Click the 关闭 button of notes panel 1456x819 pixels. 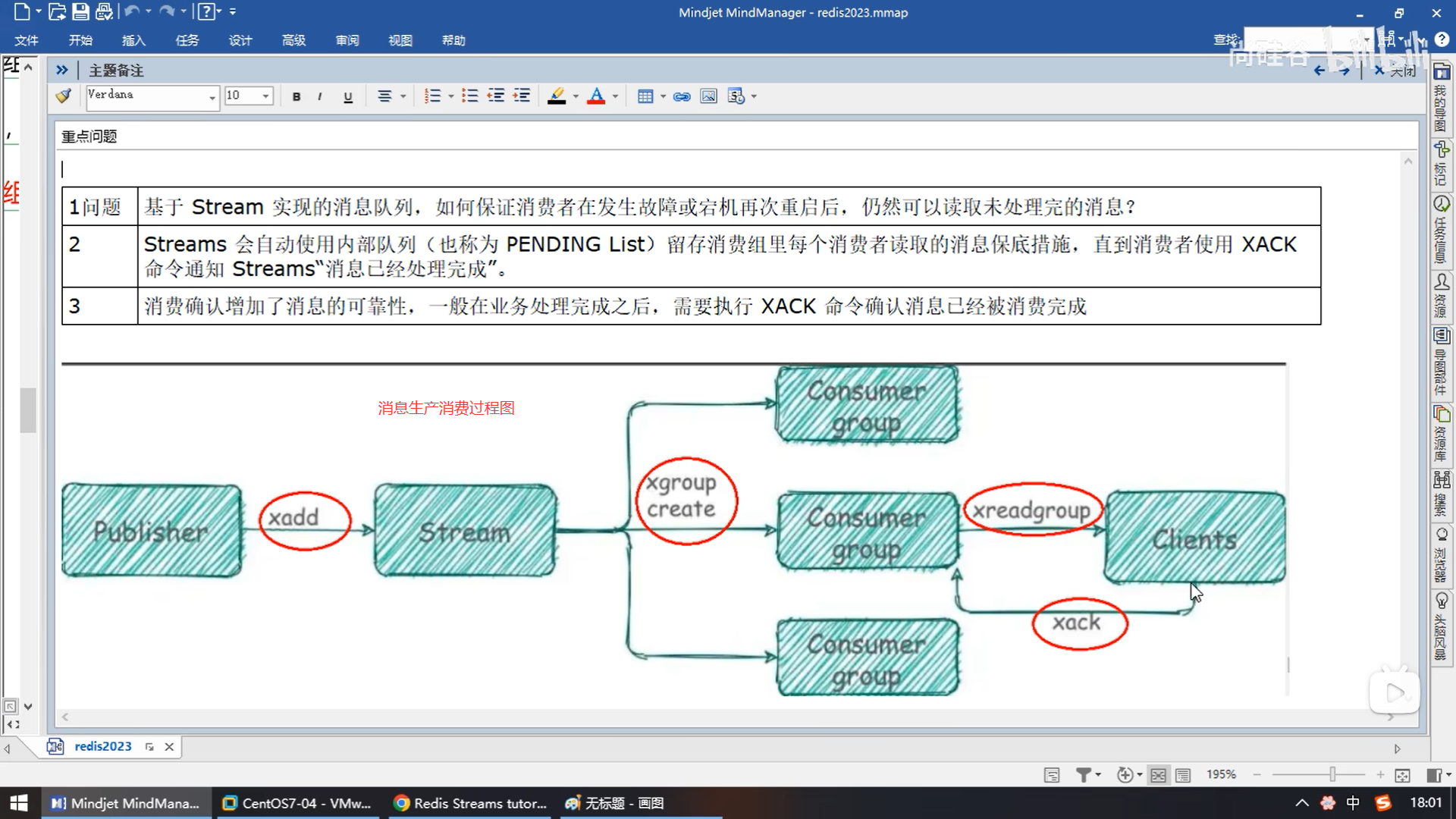click(x=1396, y=71)
